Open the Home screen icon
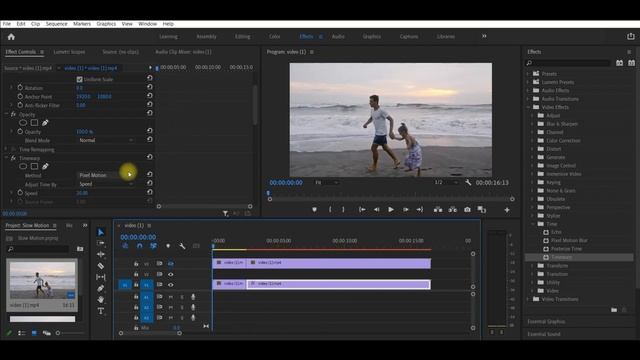Viewport: 640px width, 360px height. 11,37
